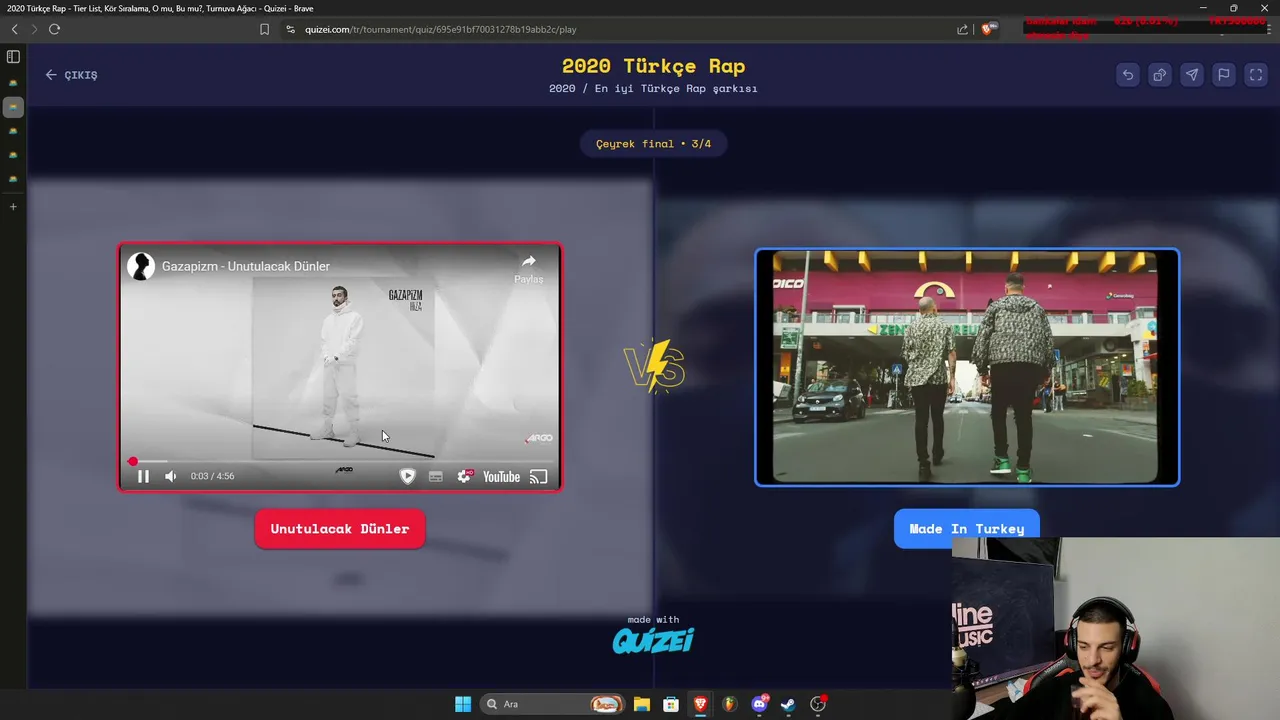The height and width of the screenshot is (720, 1280).
Task: Add a new item with sidebar plus icon
Action: [13, 207]
